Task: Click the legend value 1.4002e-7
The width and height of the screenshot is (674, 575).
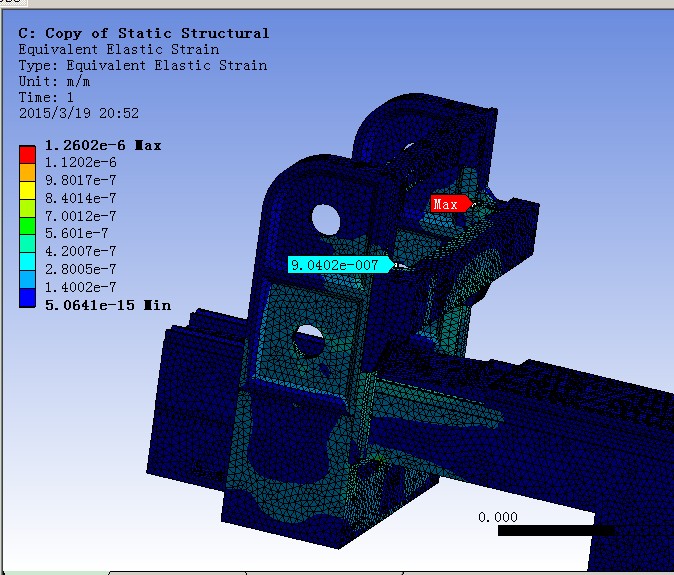Action: pyautogui.click(x=81, y=287)
